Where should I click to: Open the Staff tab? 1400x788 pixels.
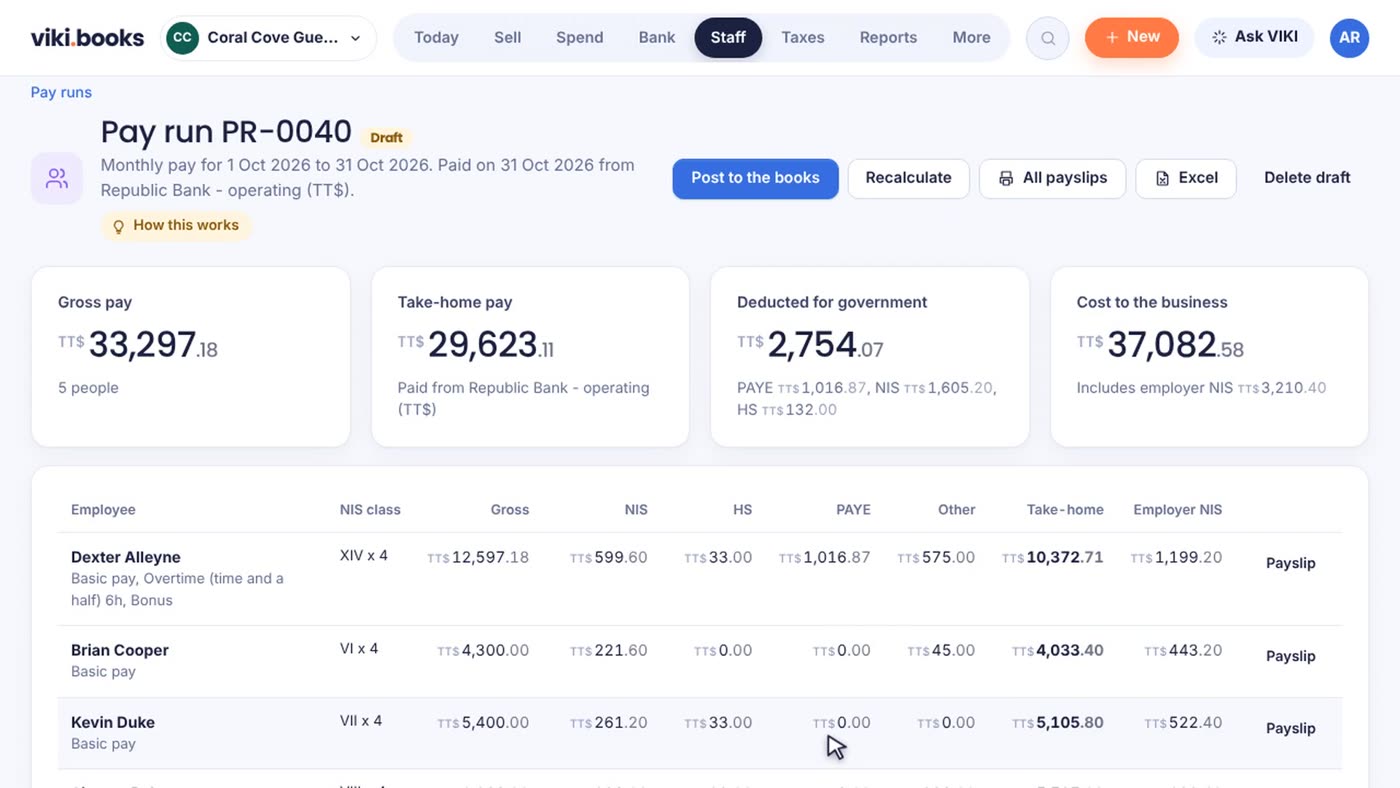click(x=728, y=38)
